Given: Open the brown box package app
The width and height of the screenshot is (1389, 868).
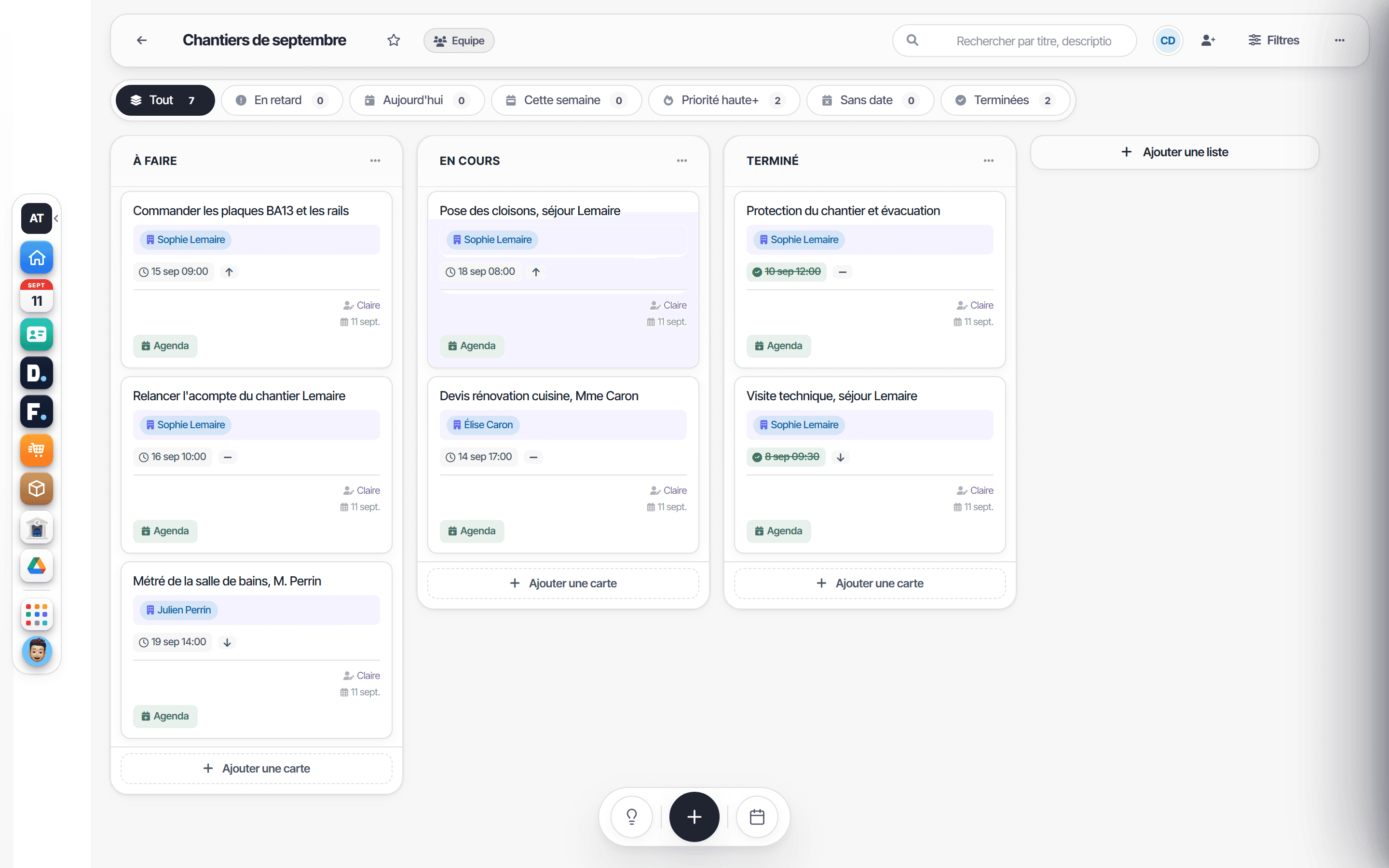Looking at the screenshot, I should pyautogui.click(x=37, y=488).
